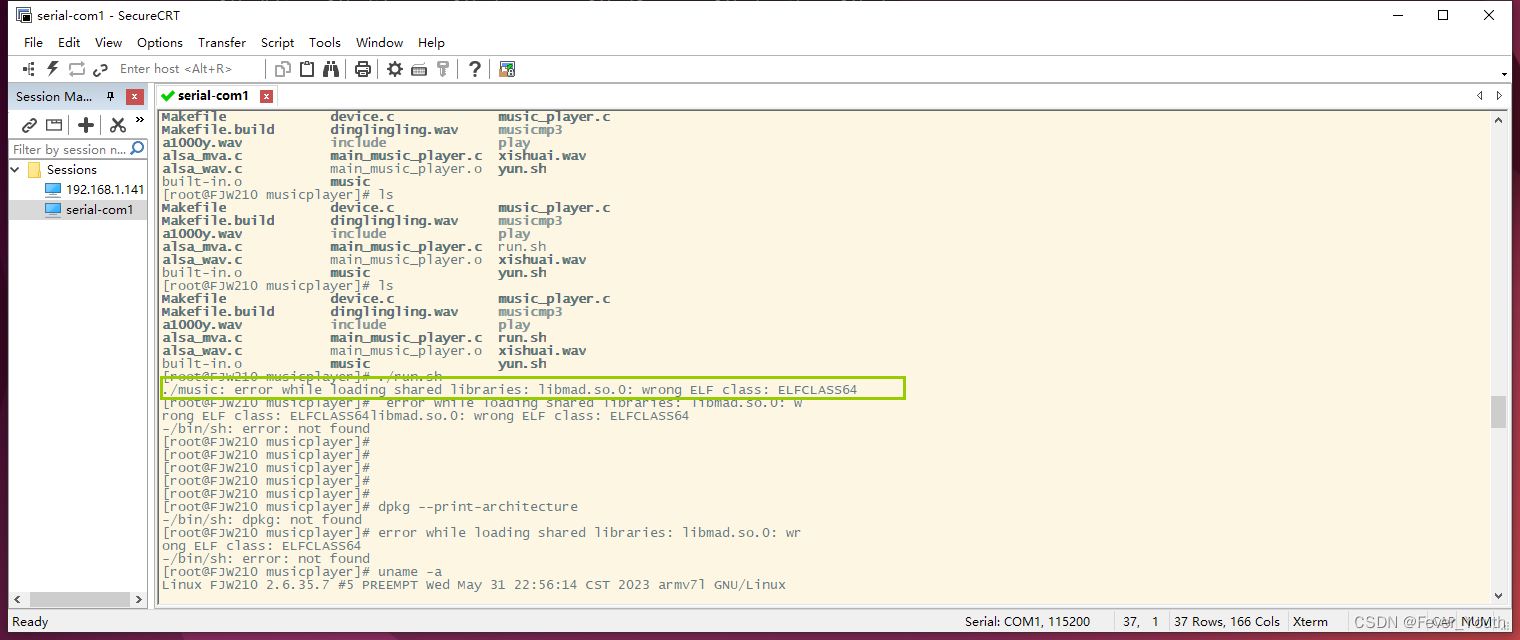Open Find with the binoculars icon

(x=332, y=68)
